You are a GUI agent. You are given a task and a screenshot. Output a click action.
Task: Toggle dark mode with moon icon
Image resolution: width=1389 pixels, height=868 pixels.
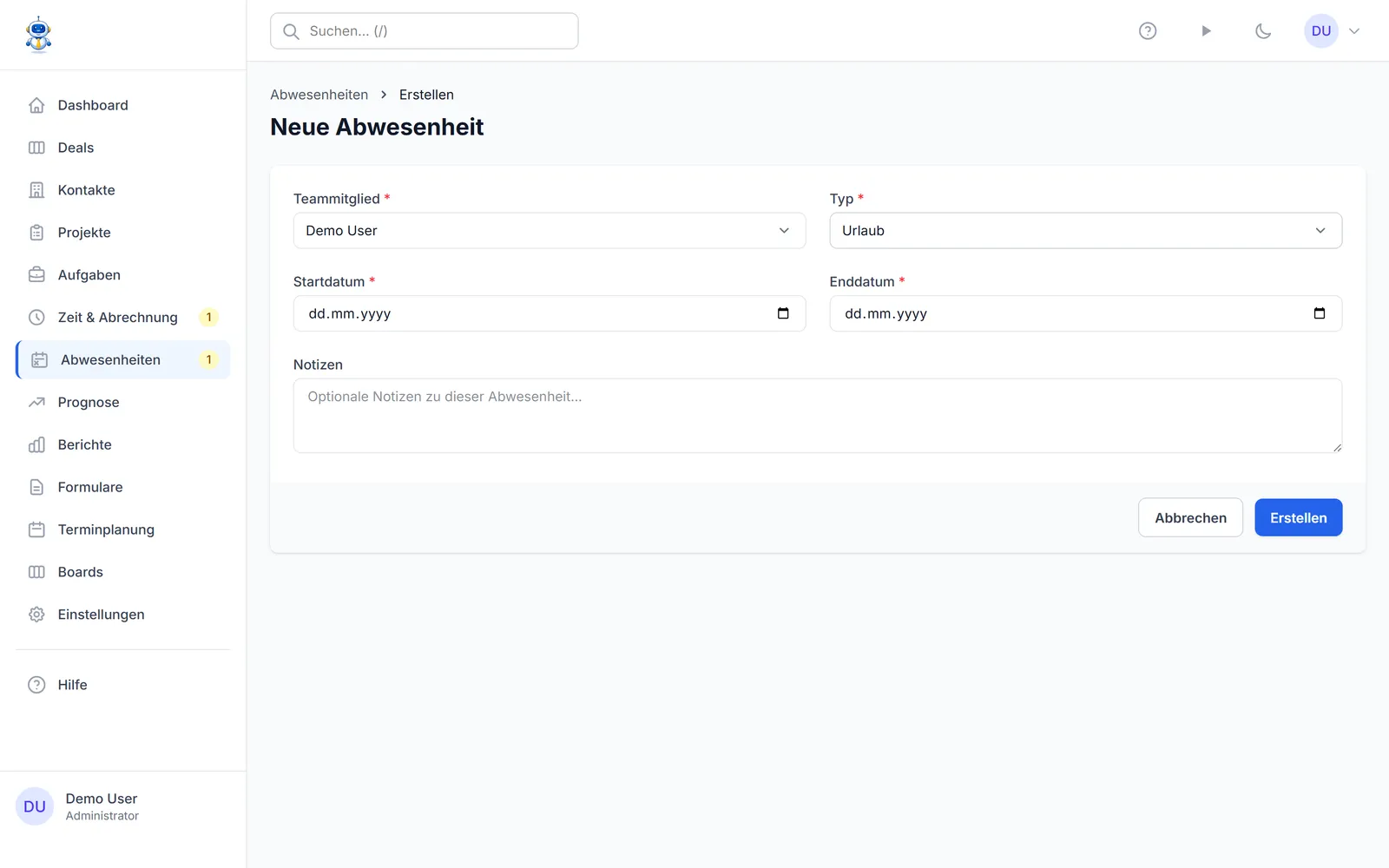1263,31
